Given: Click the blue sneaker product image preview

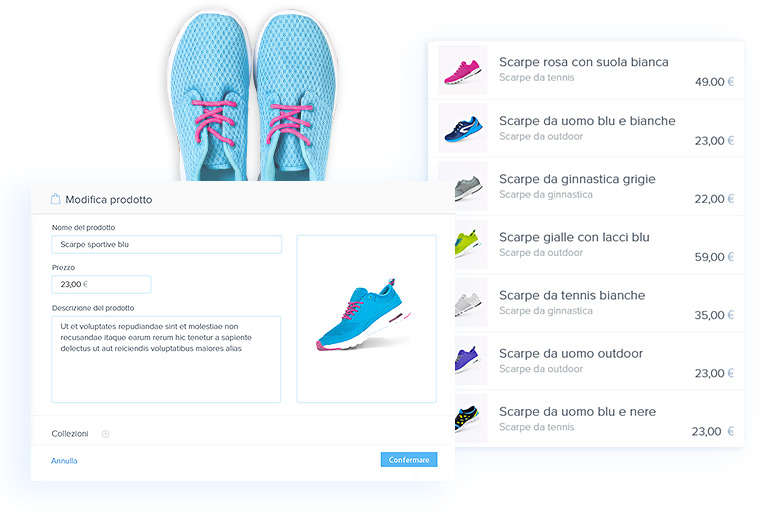Looking at the screenshot, I should click(366, 318).
